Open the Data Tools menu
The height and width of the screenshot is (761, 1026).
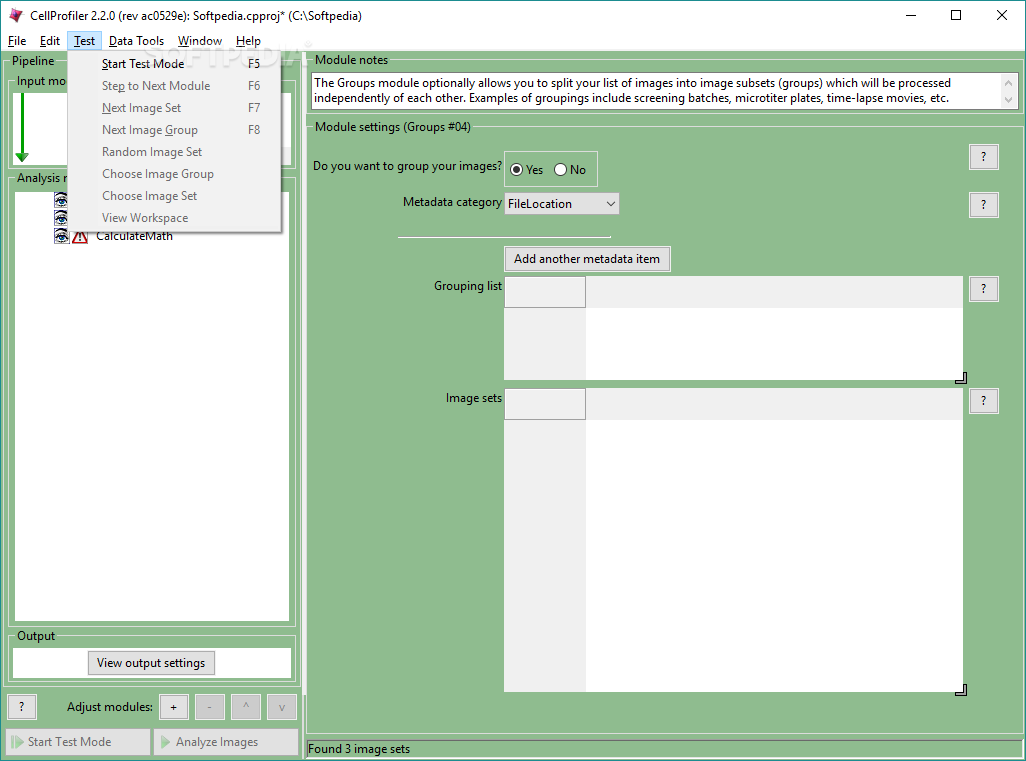point(136,41)
